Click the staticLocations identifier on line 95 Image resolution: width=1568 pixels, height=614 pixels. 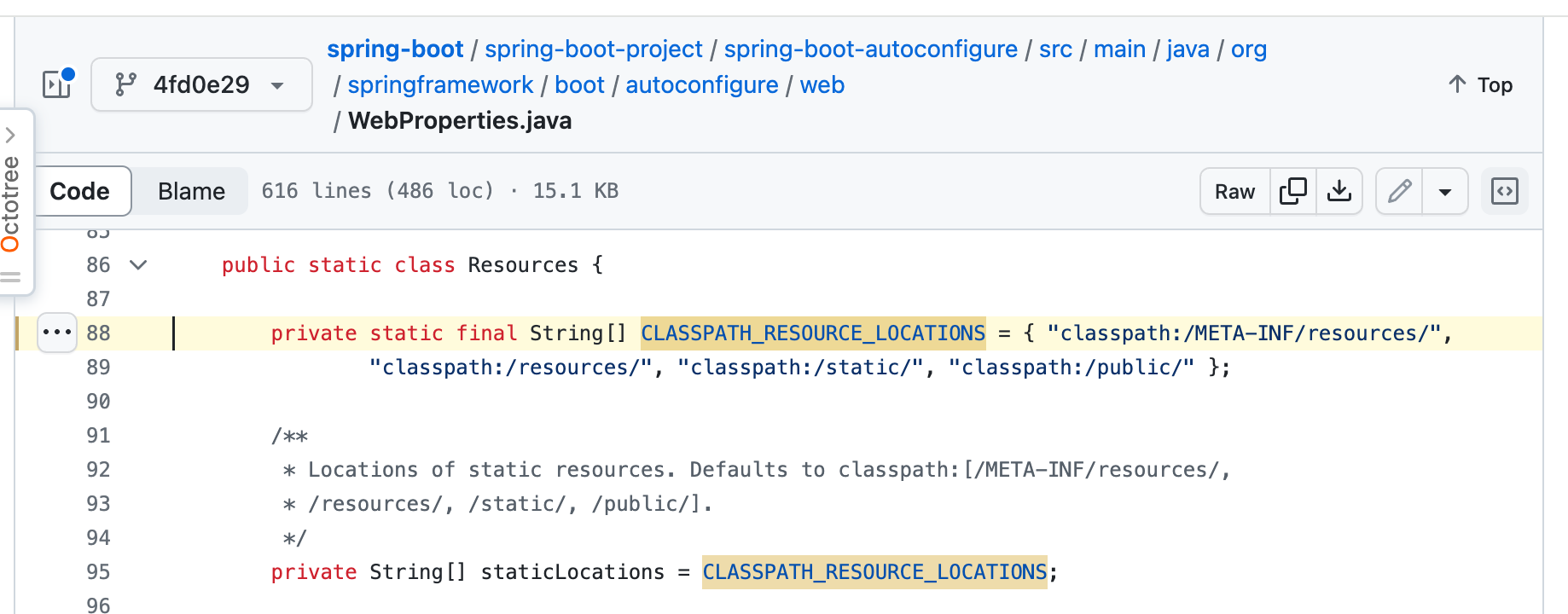pos(572,571)
